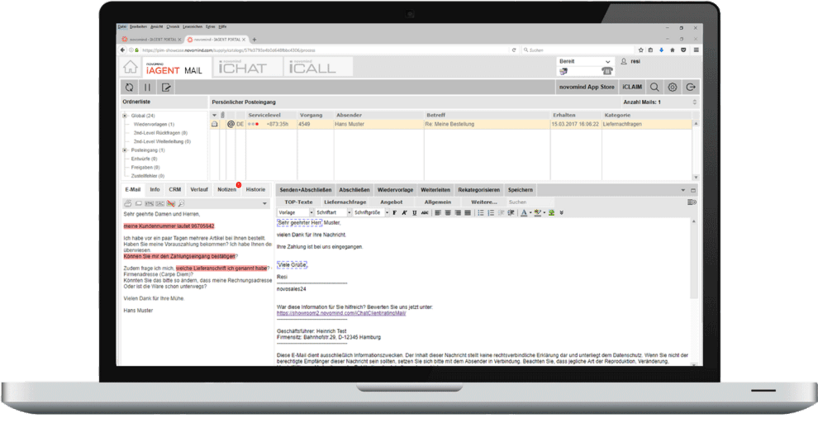This screenshot has width=818, height=447.
Task: Click the Firefox bookmark star icon
Action: (641, 50)
